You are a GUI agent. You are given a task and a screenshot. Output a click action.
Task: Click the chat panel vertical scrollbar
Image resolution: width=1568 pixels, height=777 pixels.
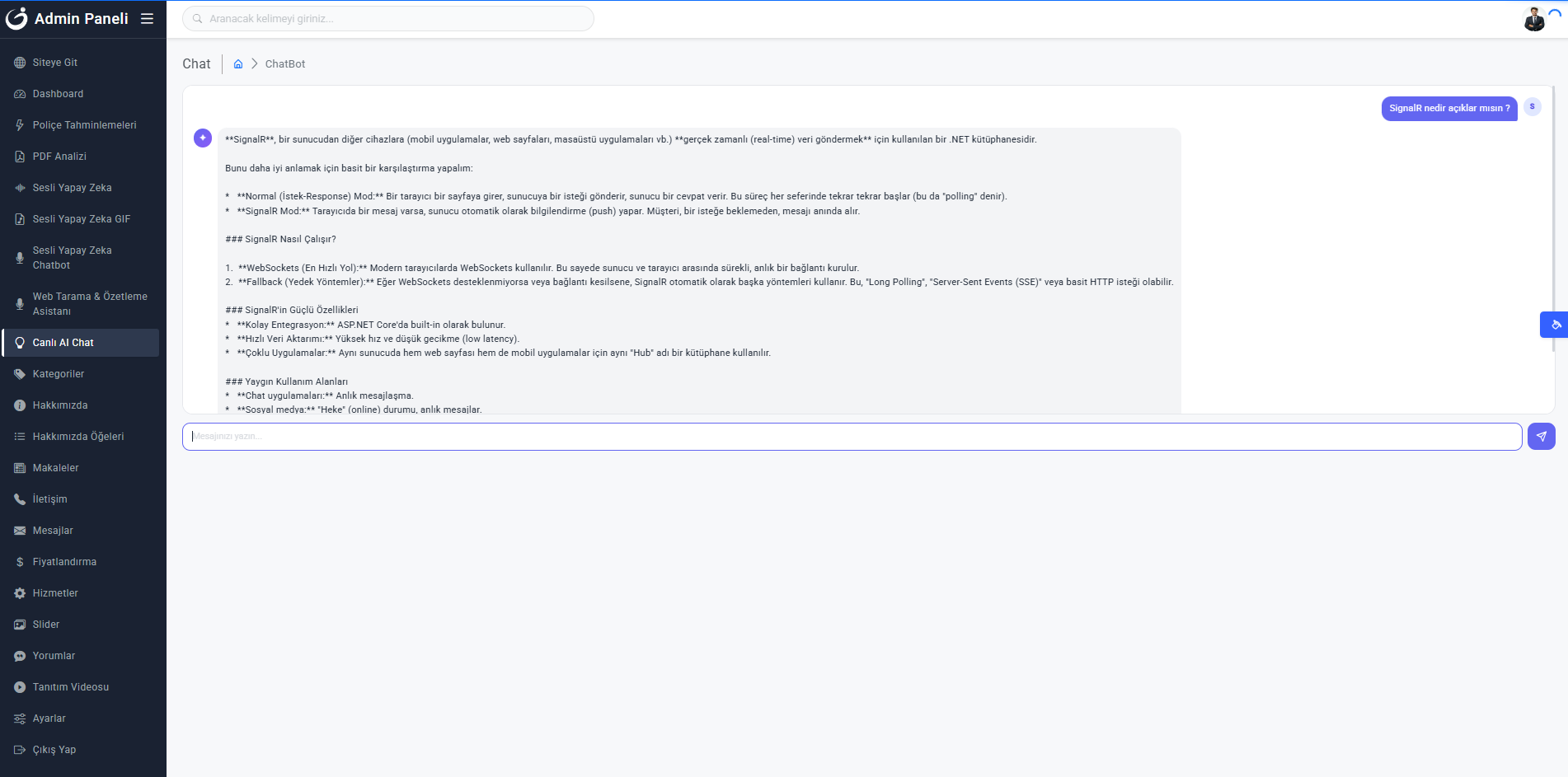(x=1553, y=218)
